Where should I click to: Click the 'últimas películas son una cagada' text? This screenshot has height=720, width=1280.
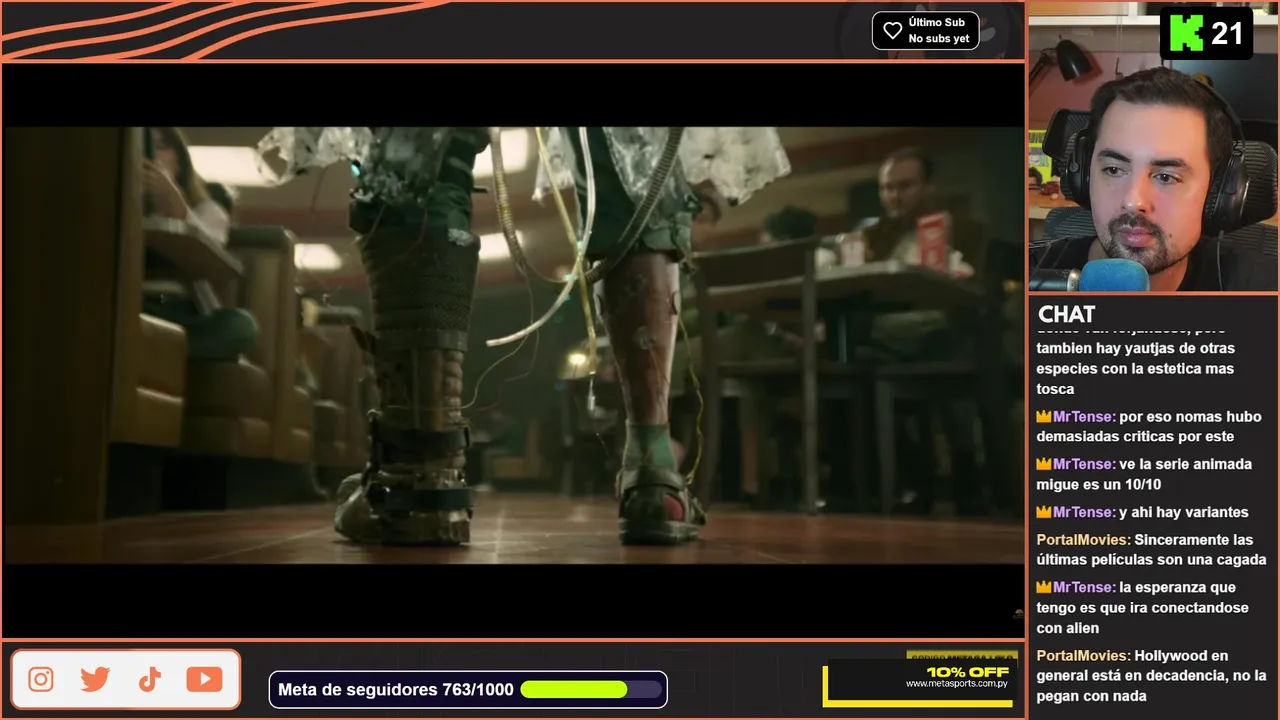[x=1151, y=559]
